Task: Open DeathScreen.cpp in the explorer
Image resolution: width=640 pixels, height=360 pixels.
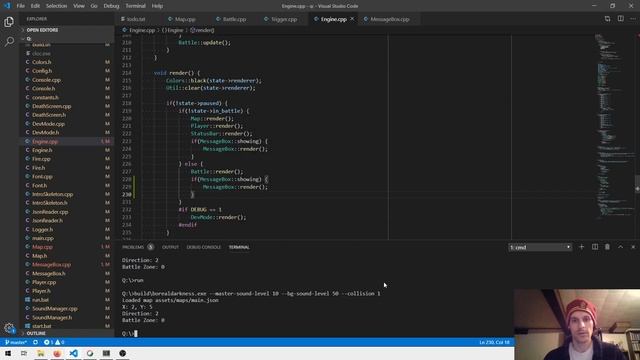Action: pyautogui.click(x=51, y=106)
